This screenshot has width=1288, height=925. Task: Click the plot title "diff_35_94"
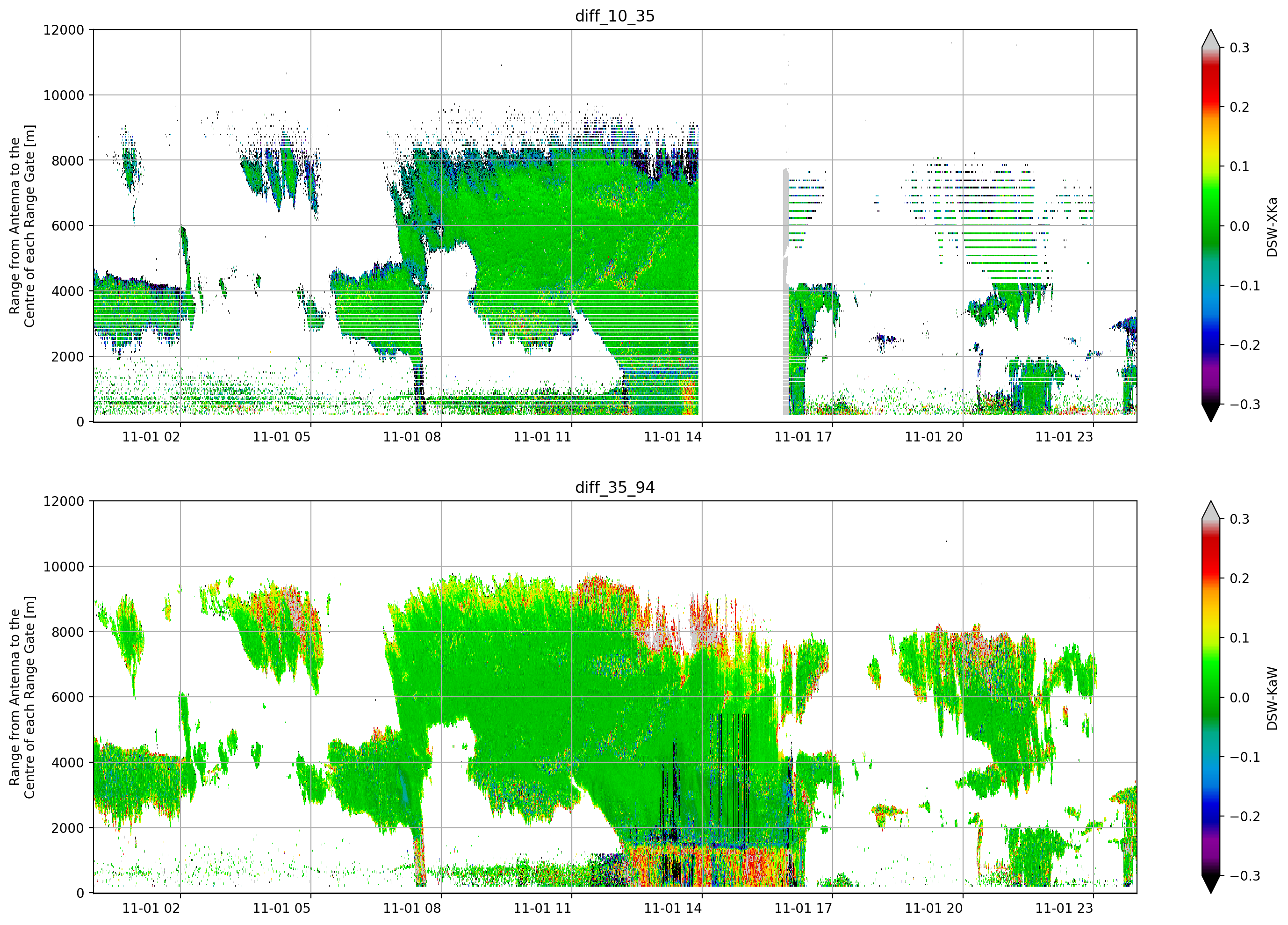pyautogui.click(x=614, y=487)
